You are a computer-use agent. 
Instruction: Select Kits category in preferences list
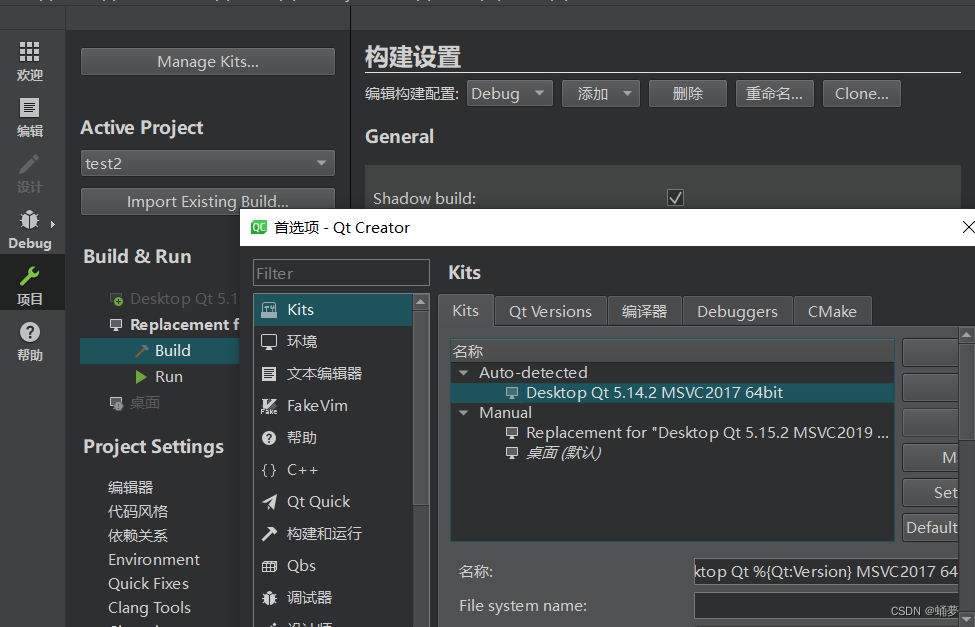(x=333, y=310)
